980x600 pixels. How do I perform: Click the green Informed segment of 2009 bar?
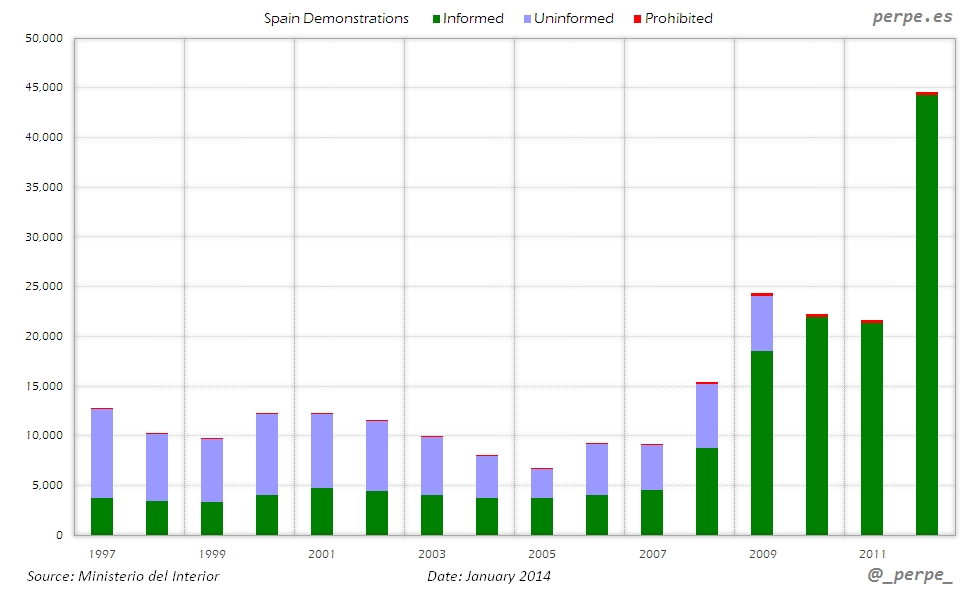coord(762,443)
